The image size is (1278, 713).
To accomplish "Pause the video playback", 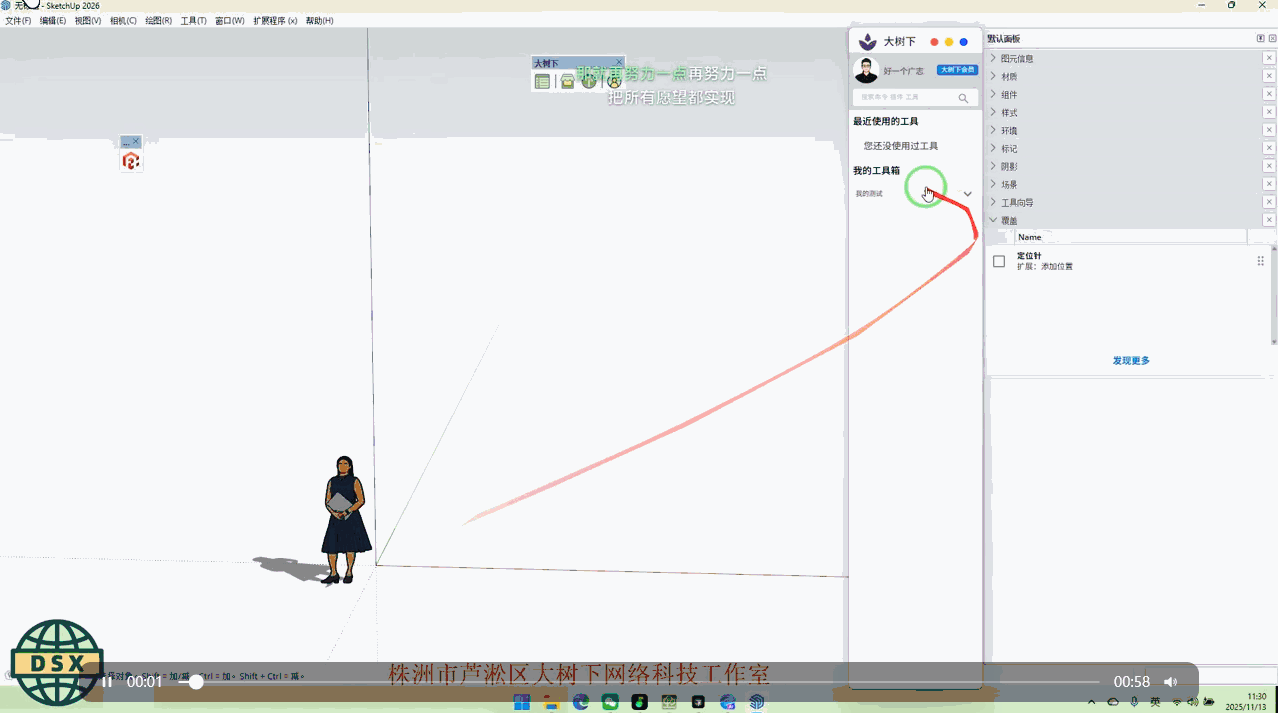I will pyautogui.click(x=108, y=682).
